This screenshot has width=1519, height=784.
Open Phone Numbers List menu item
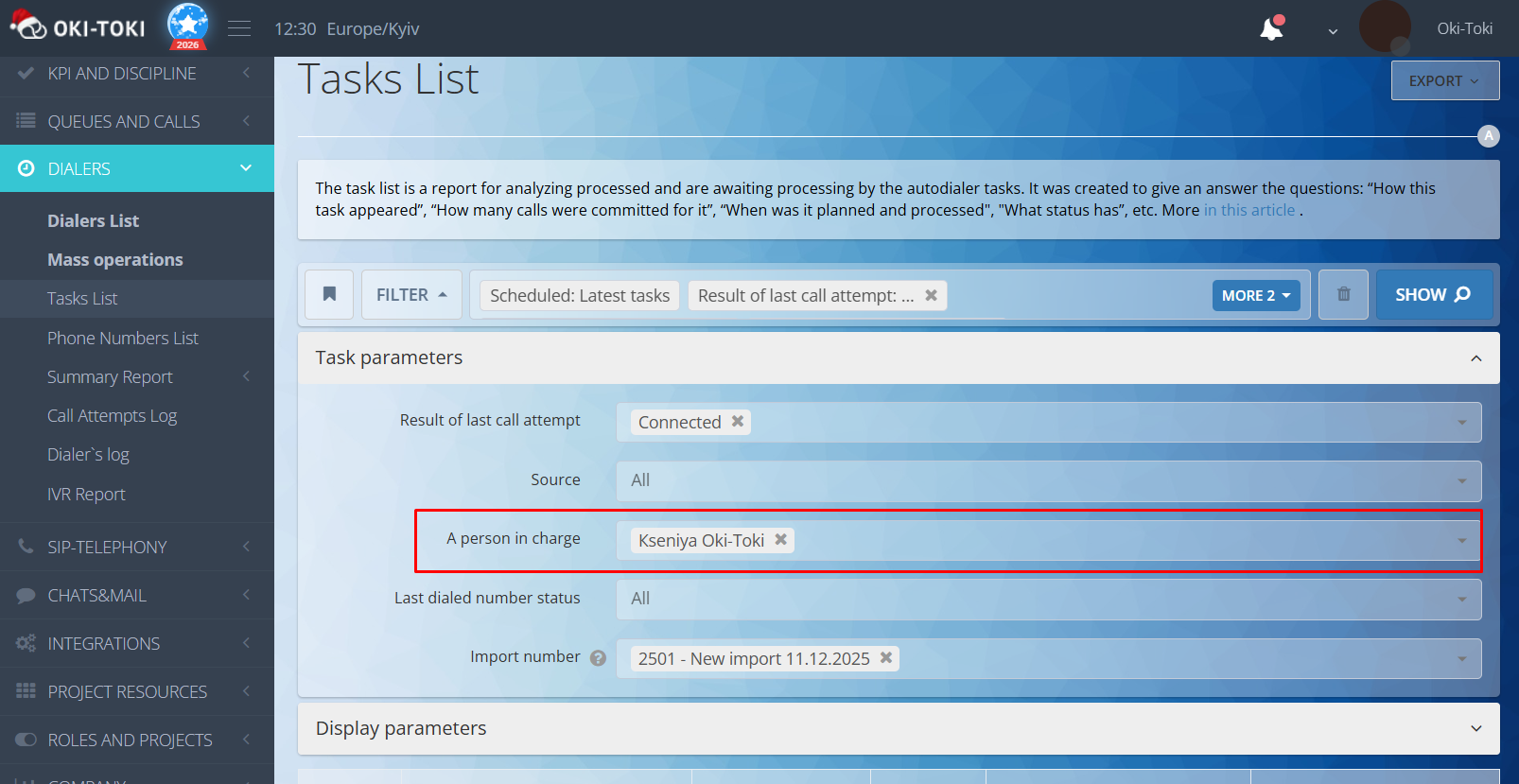pyautogui.click(x=123, y=339)
